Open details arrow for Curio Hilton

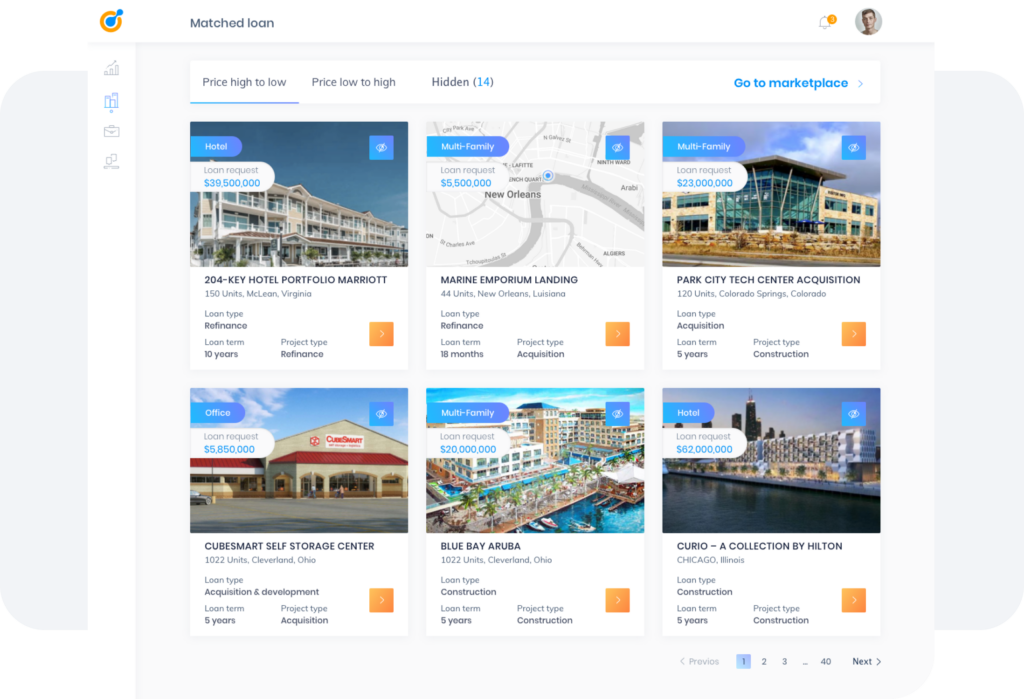point(854,600)
